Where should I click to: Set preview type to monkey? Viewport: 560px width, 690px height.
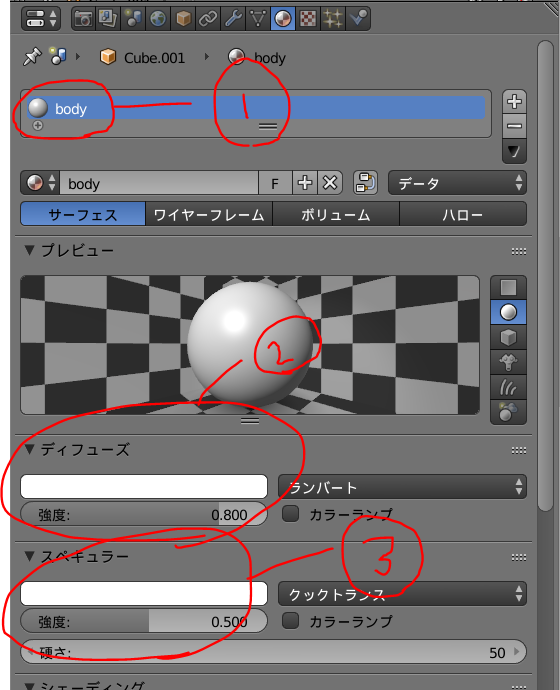[x=508, y=363]
